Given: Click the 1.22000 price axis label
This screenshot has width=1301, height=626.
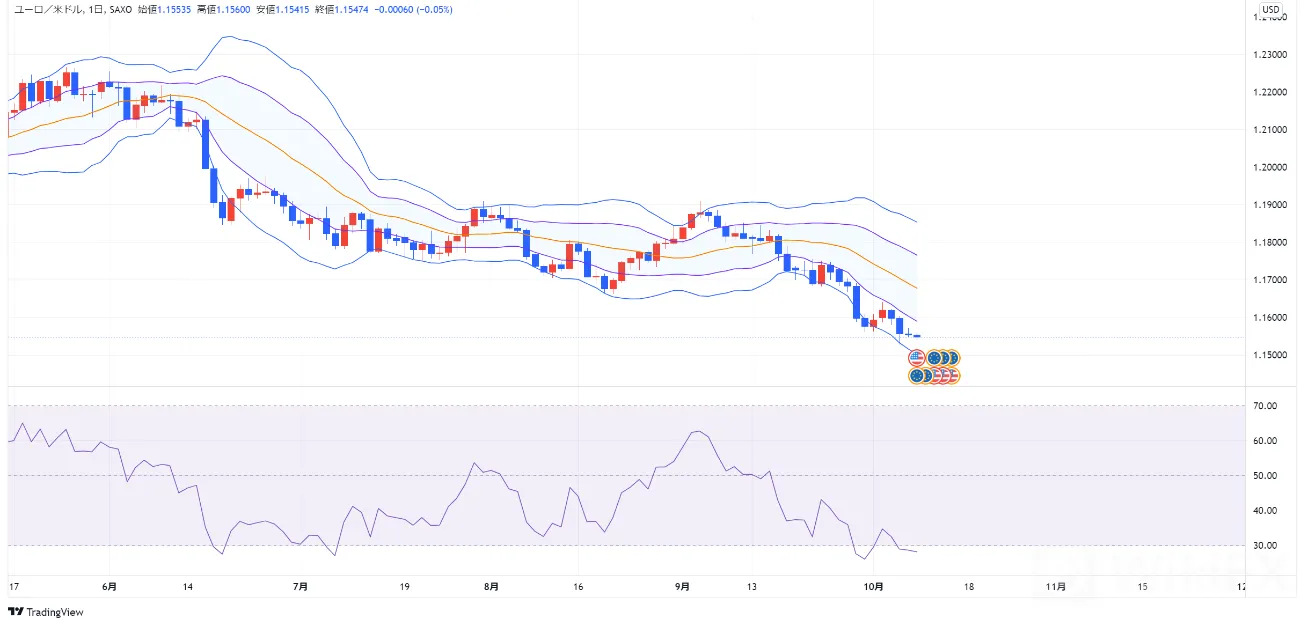Looking at the screenshot, I should point(1271,92).
